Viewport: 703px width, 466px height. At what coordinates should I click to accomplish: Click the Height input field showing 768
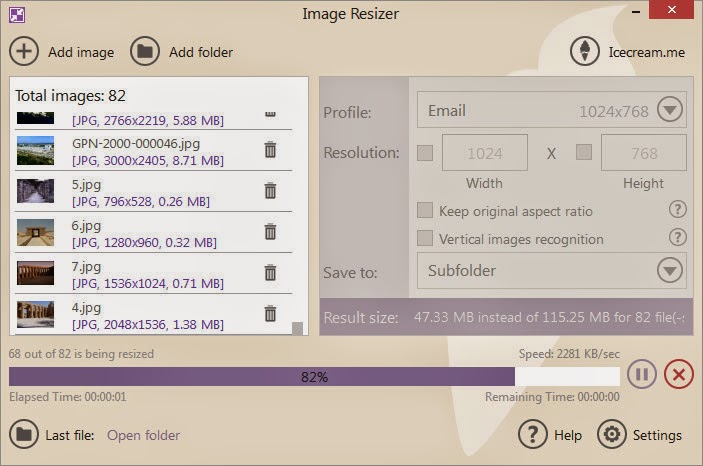(644, 152)
